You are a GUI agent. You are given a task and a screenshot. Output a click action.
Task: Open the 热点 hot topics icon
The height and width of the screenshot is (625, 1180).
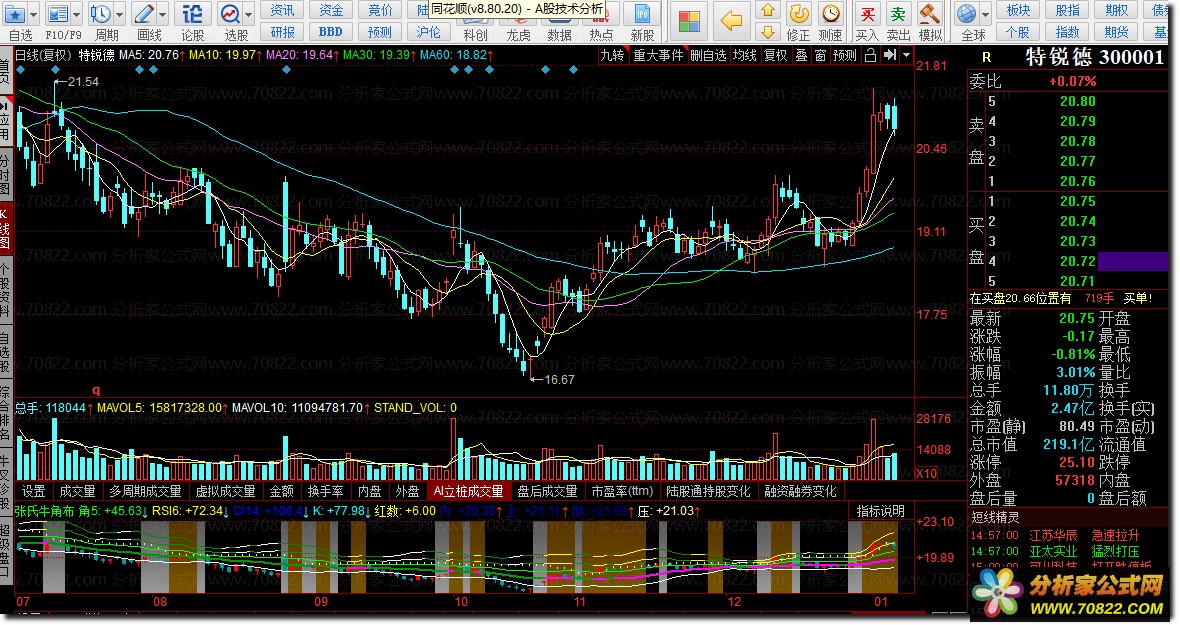[x=601, y=14]
